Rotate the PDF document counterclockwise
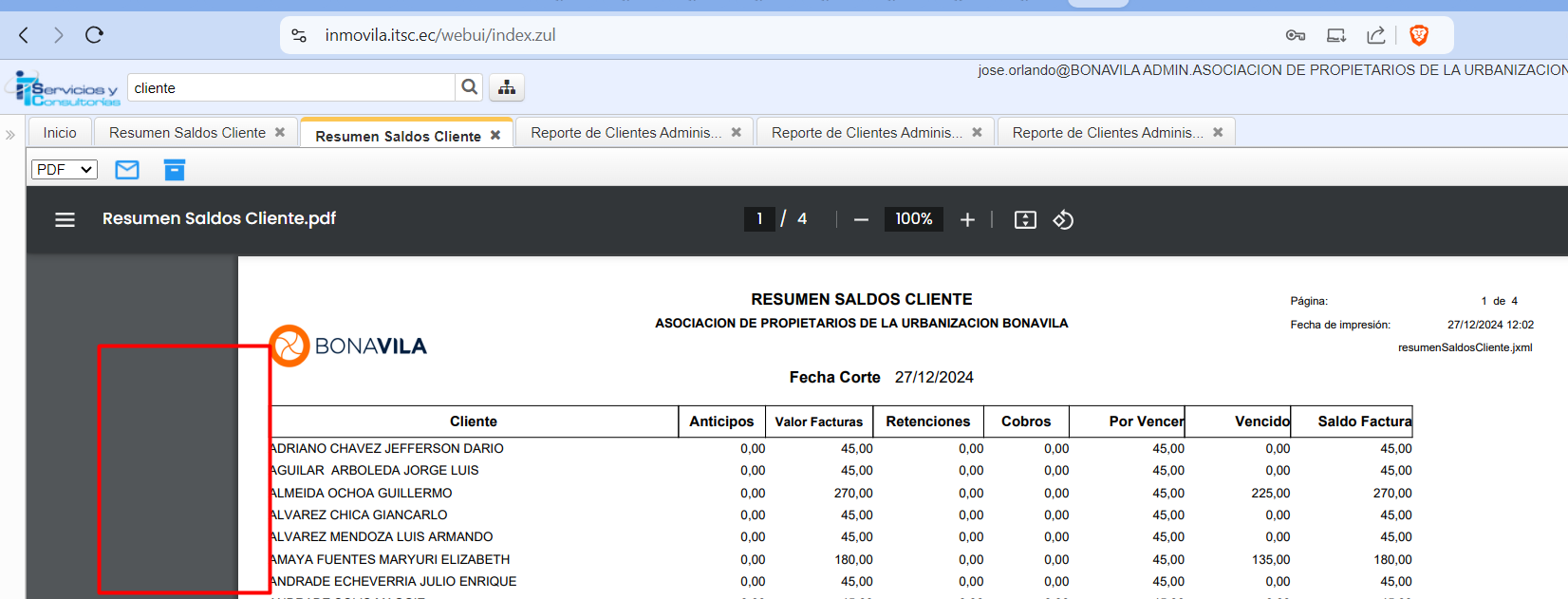The width and height of the screenshot is (1568, 599). [1063, 219]
